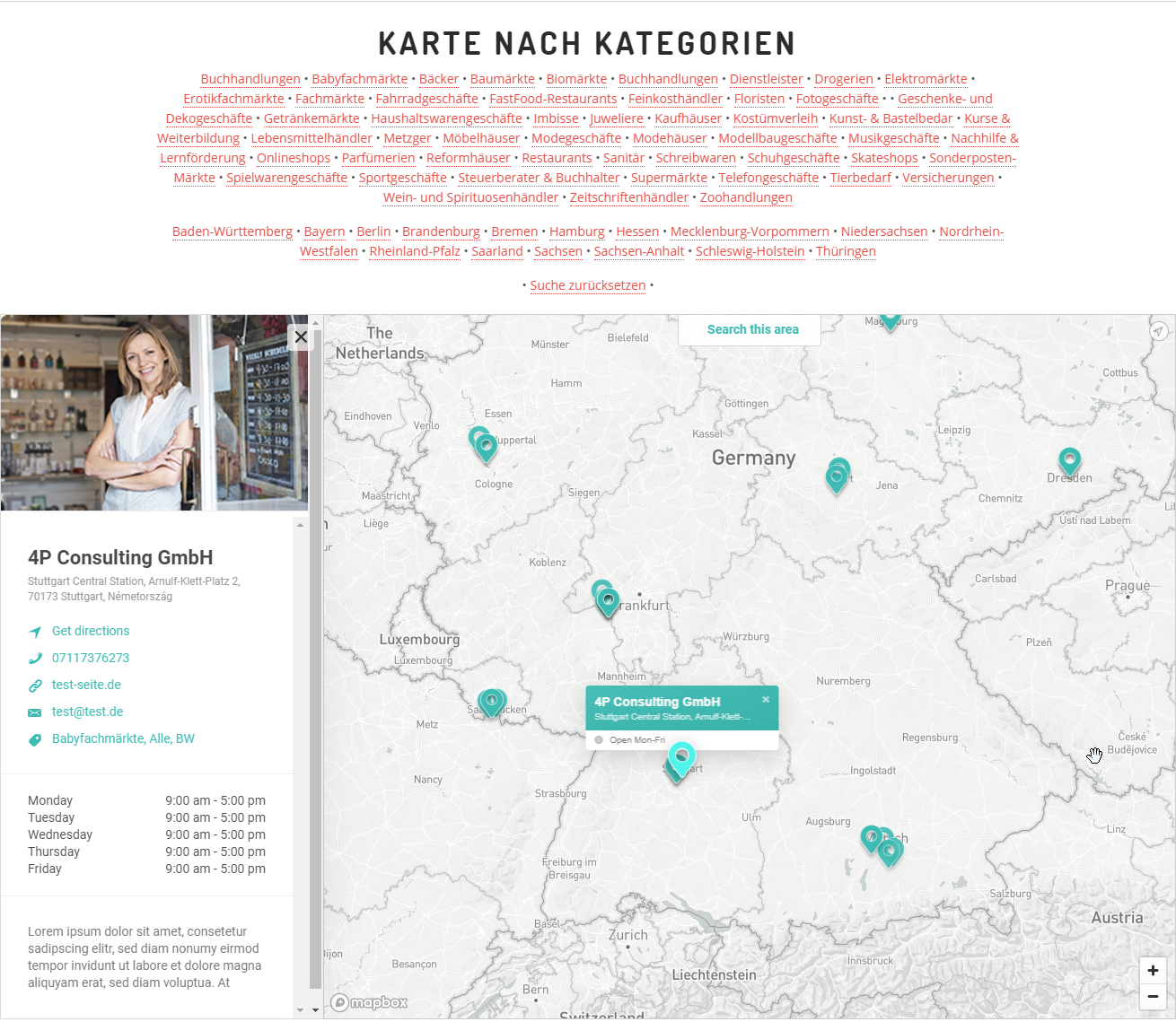Open the Get directions link
Image resolution: width=1176 pixels, height=1022 pixels.
[x=91, y=631]
